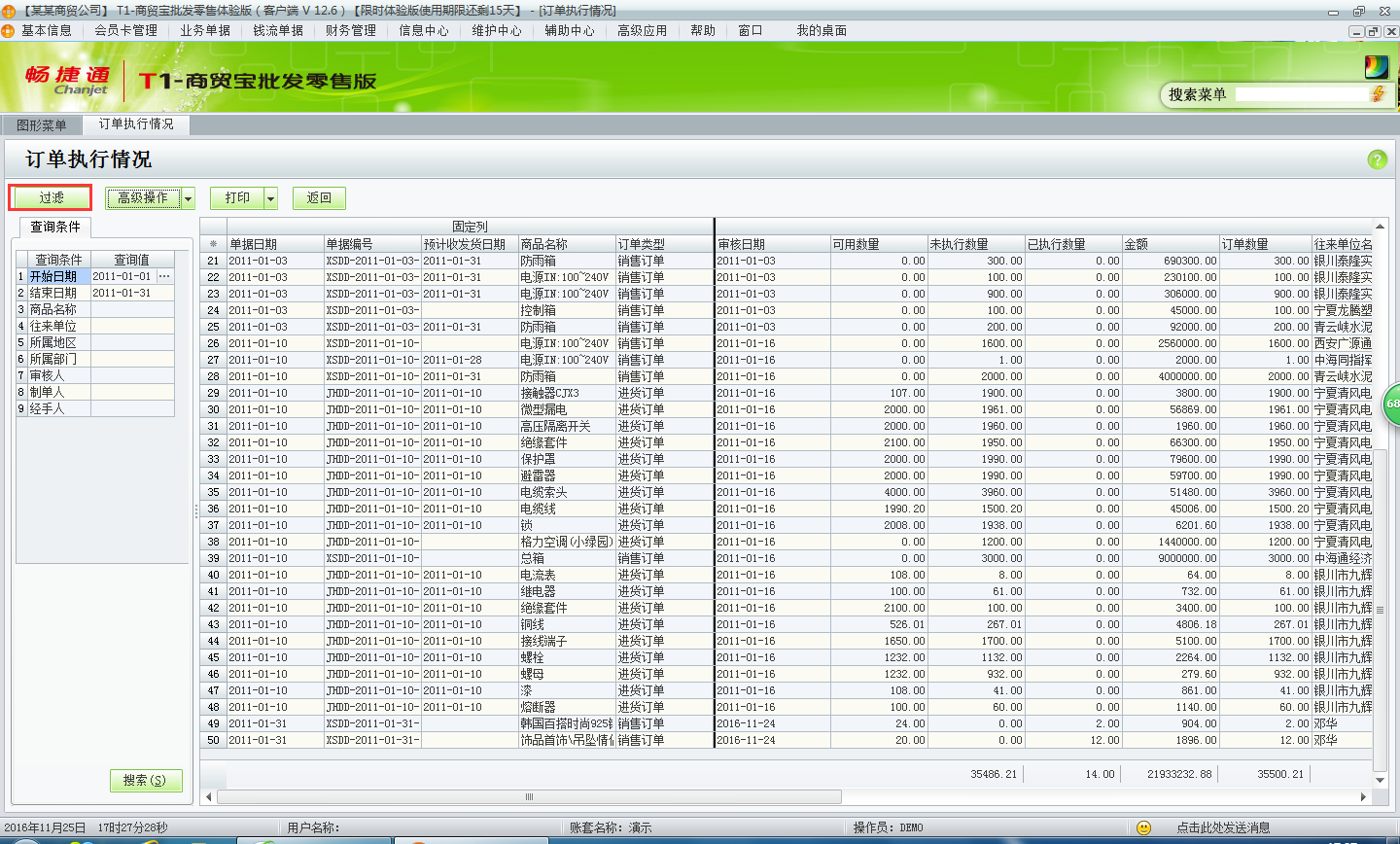Click the smiley face message icon
Image resolution: width=1400 pixels, height=844 pixels.
pos(1143,827)
